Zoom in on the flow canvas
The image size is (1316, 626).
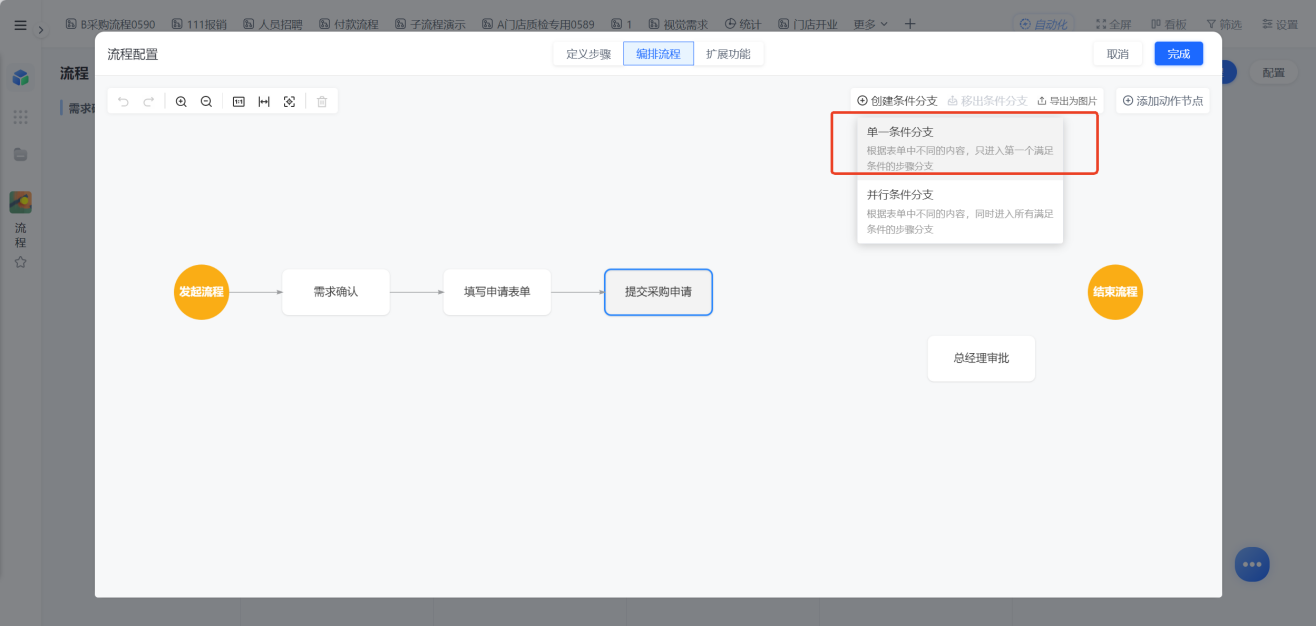pos(181,101)
